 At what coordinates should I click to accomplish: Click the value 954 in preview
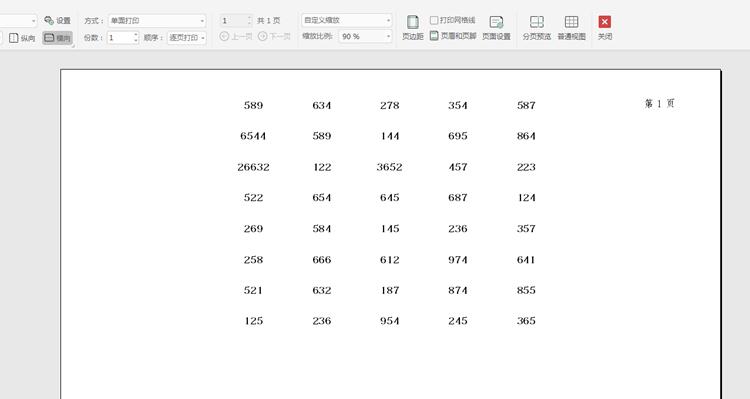point(390,321)
